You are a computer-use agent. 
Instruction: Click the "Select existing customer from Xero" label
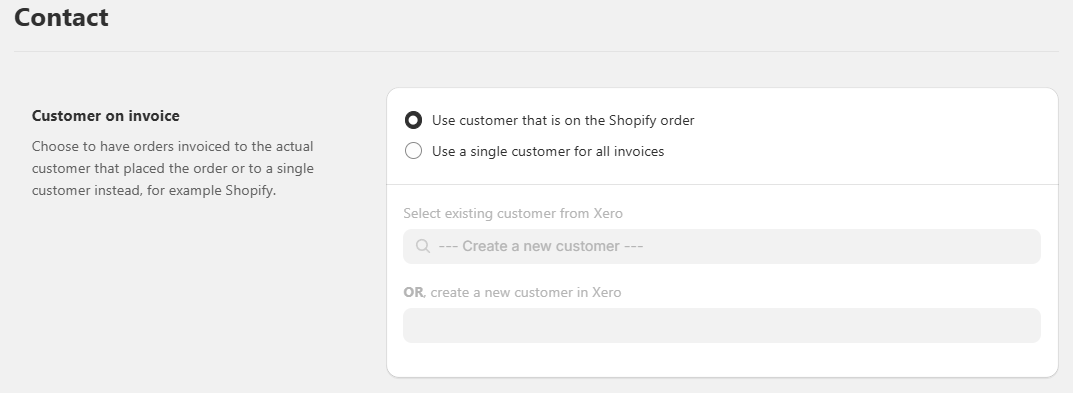pyautogui.click(x=513, y=214)
